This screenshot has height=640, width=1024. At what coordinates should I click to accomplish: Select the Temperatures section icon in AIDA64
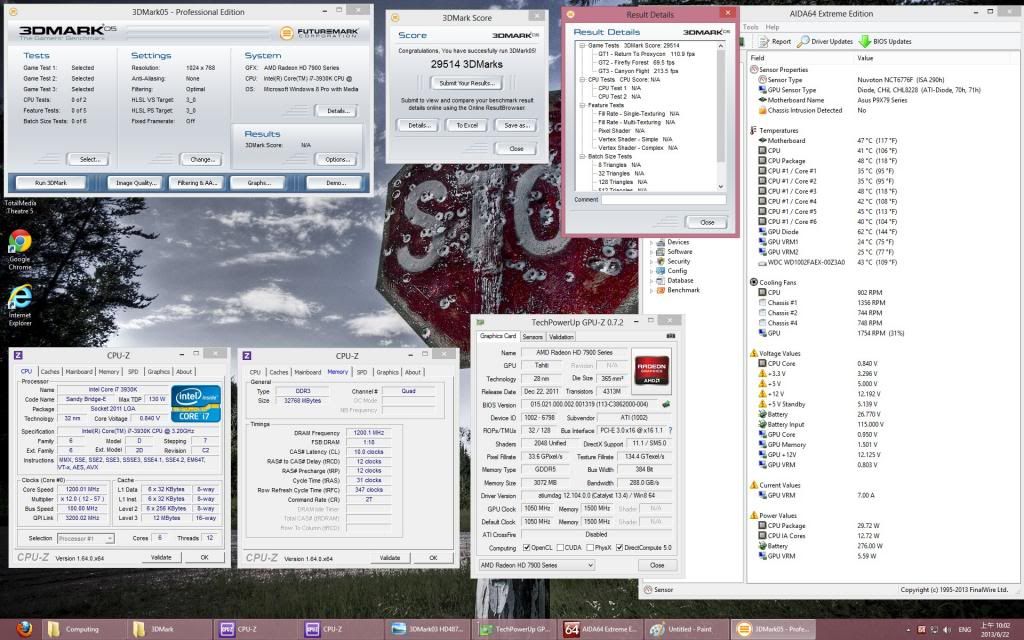(754, 130)
